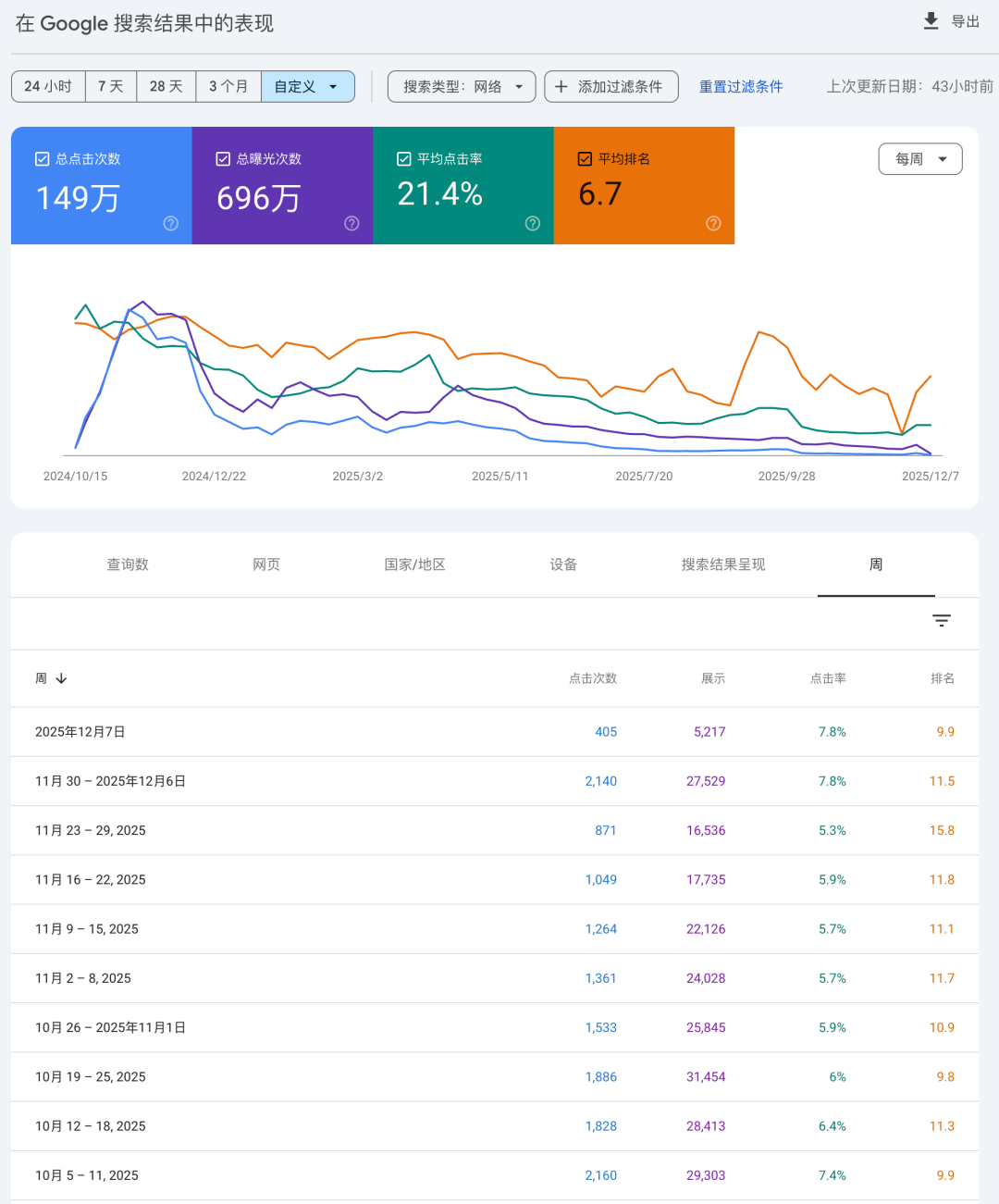Click the export download icon
The width and height of the screenshot is (999, 1204).
coord(931,21)
